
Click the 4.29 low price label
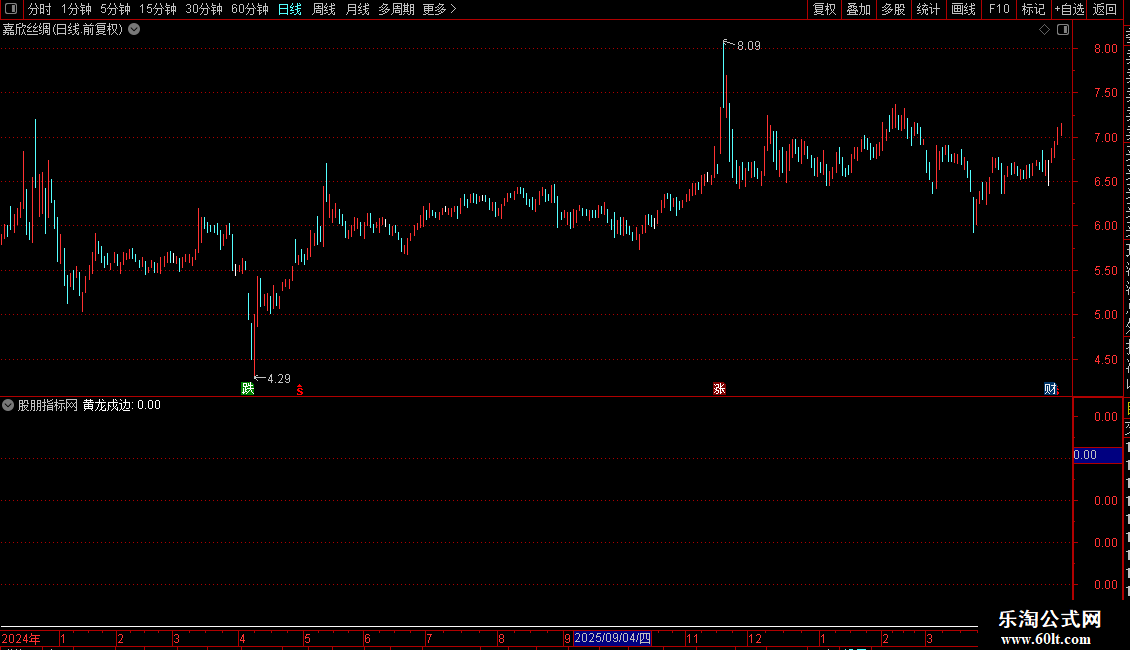coord(279,379)
